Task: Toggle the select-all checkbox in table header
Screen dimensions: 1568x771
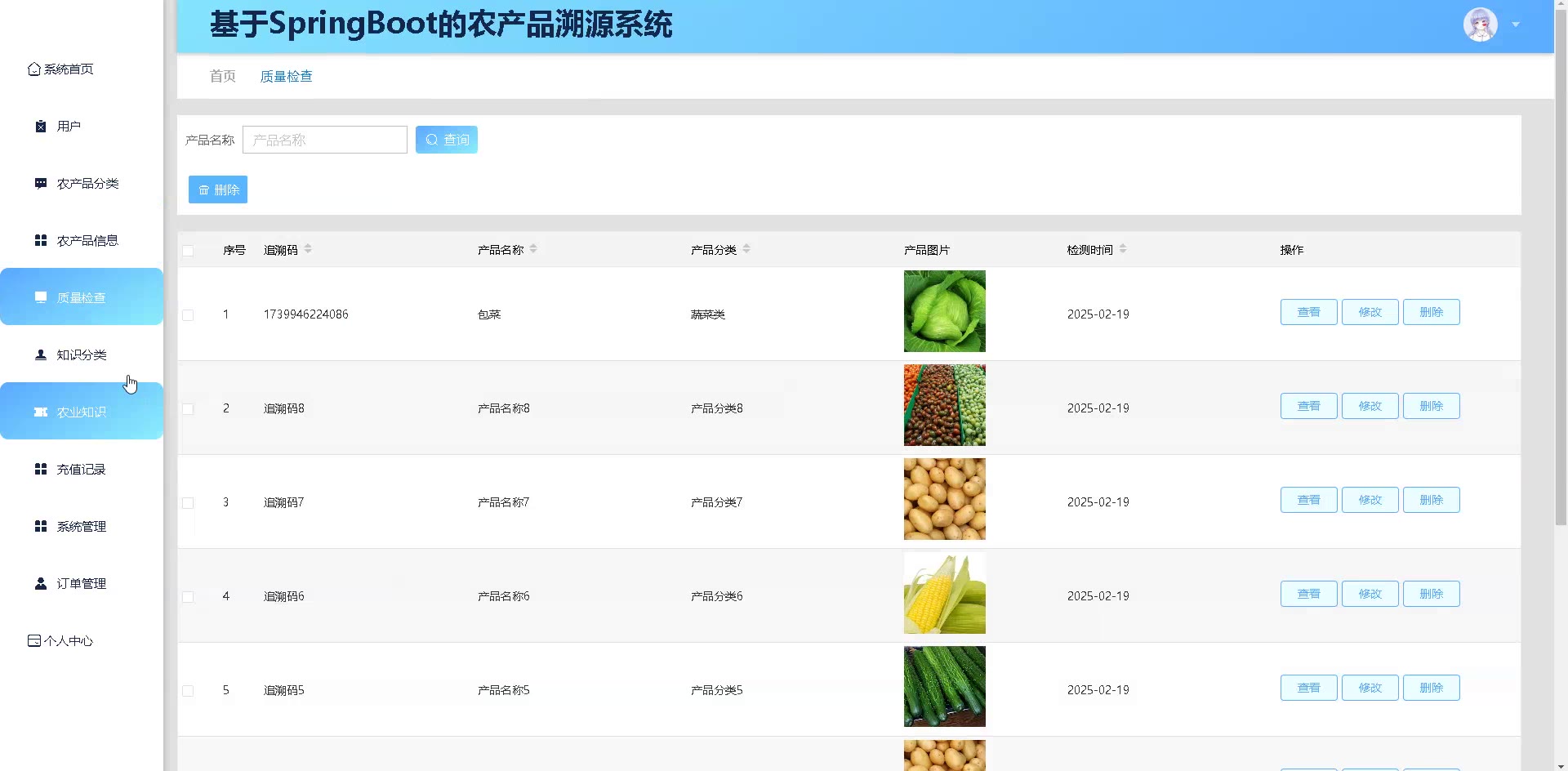Action: (188, 251)
